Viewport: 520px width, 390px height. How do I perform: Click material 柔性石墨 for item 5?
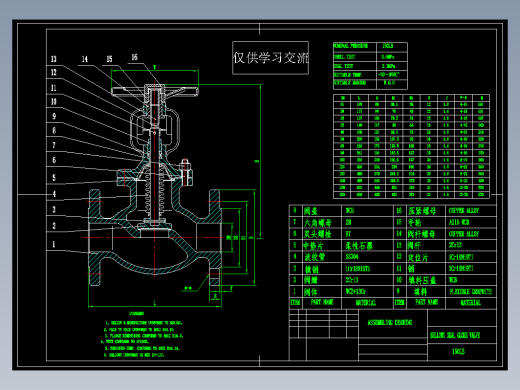coord(359,246)
